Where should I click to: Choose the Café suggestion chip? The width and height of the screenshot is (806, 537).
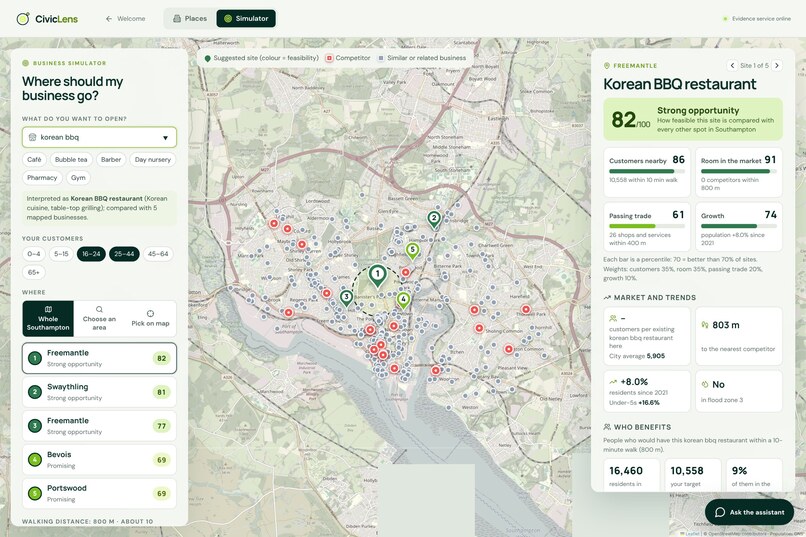[34, 160]
